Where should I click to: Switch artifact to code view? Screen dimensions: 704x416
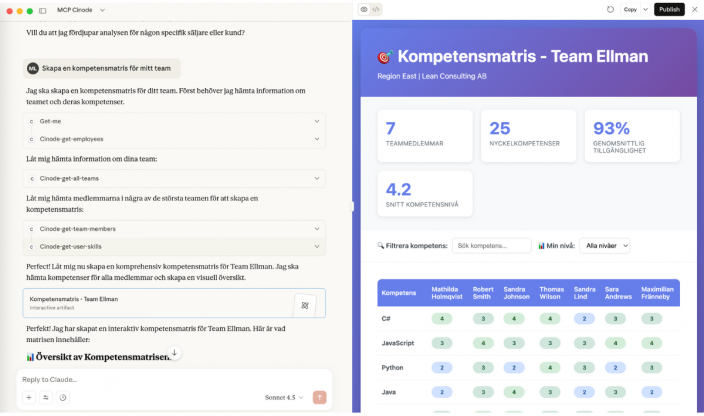(x=376, y=9)
